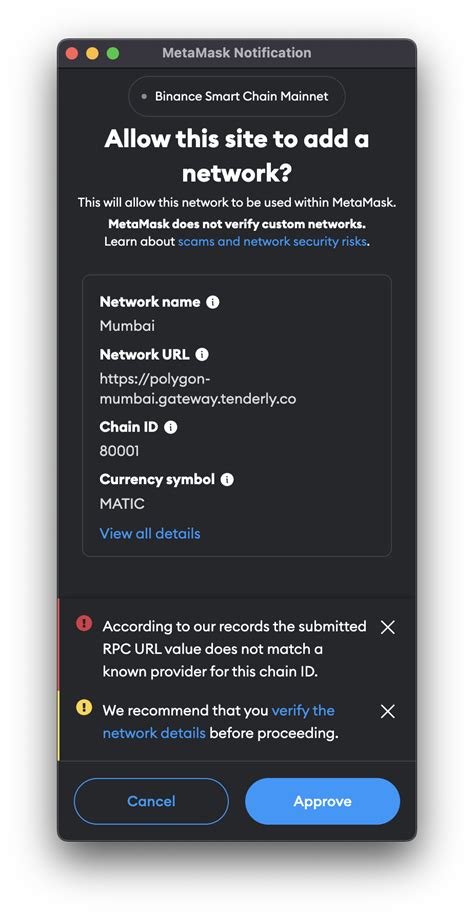Click the info icon beside Network name

tap(213, 302)
